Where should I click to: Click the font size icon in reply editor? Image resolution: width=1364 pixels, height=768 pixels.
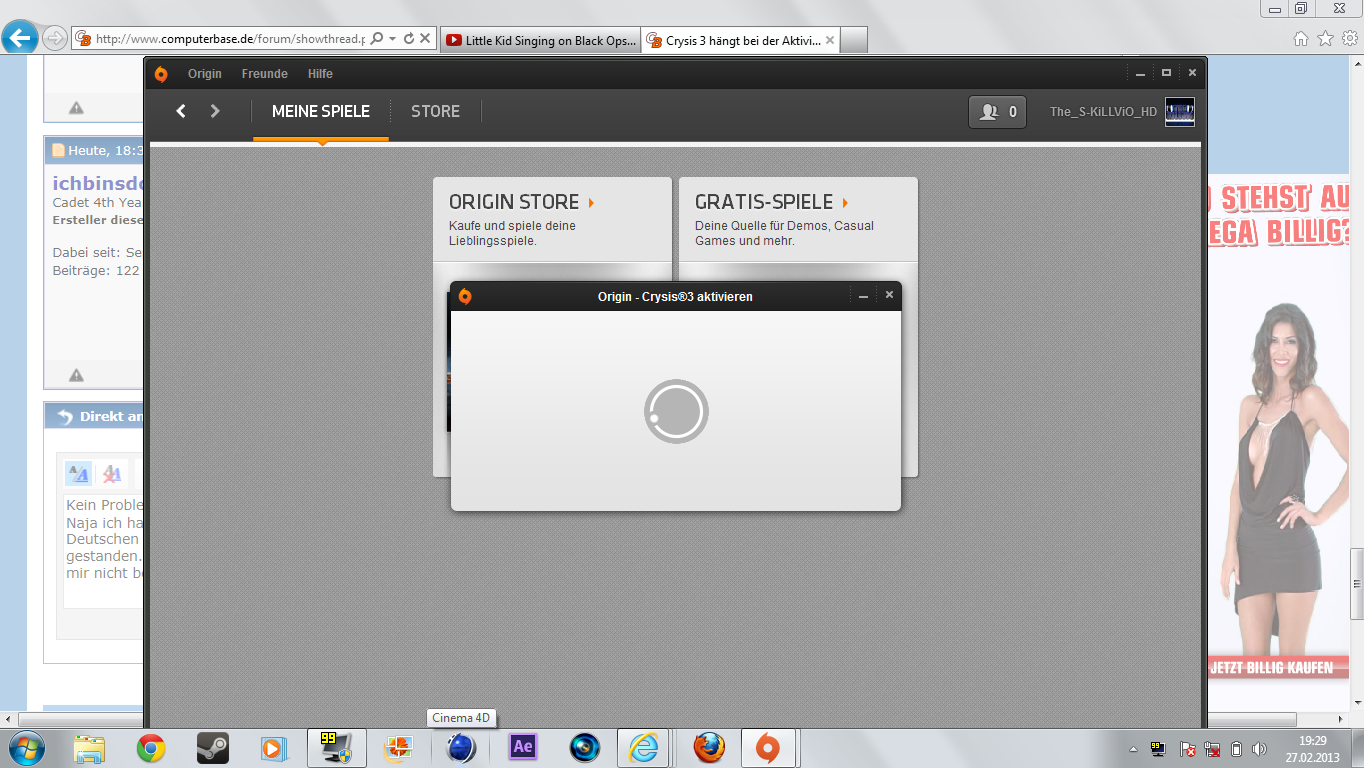coord(78,473)
